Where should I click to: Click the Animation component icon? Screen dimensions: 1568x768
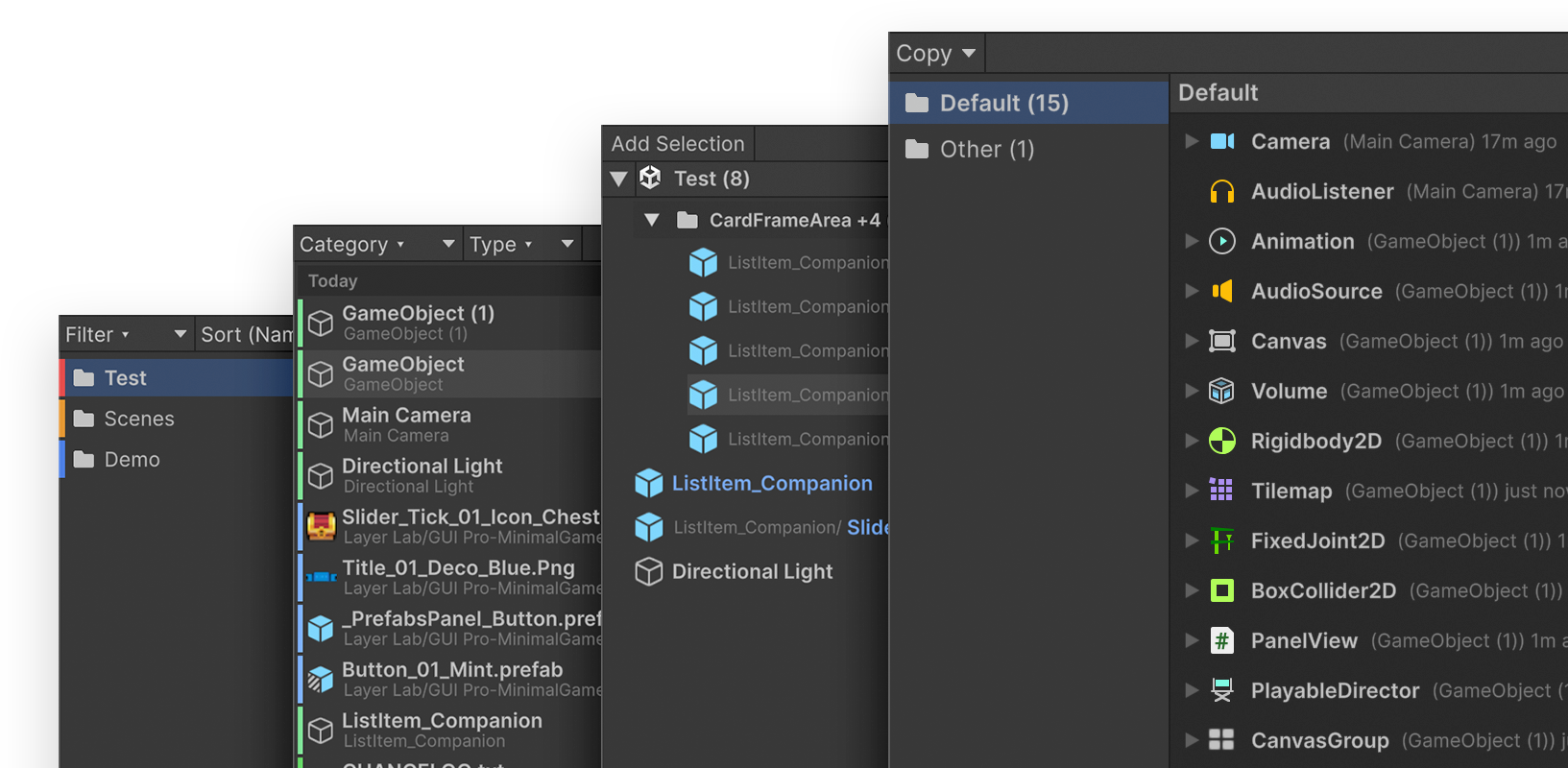(1221, 241)
